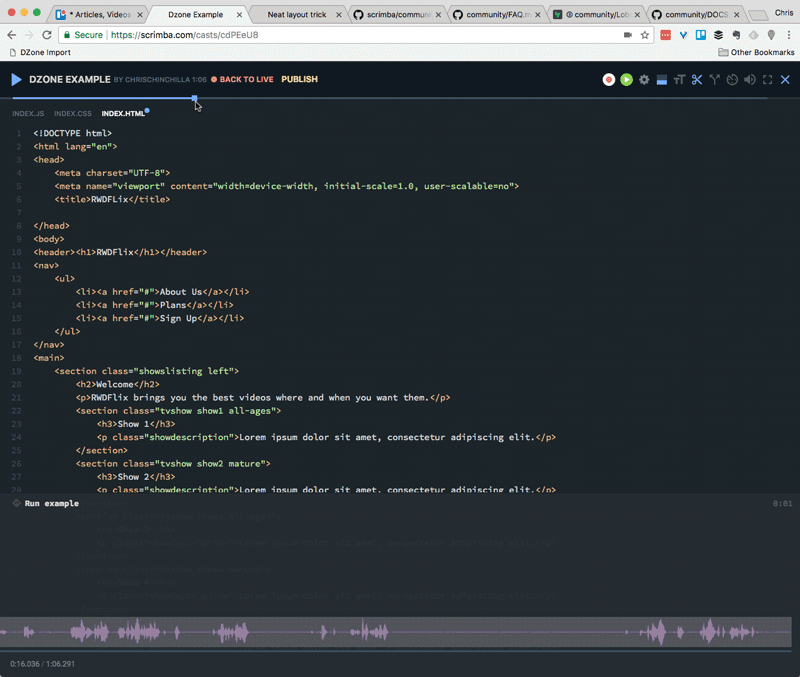This screenshot has width=800, height=677.
Task: Click the BACK TO LIVE link
Action: tap(245, 79)
